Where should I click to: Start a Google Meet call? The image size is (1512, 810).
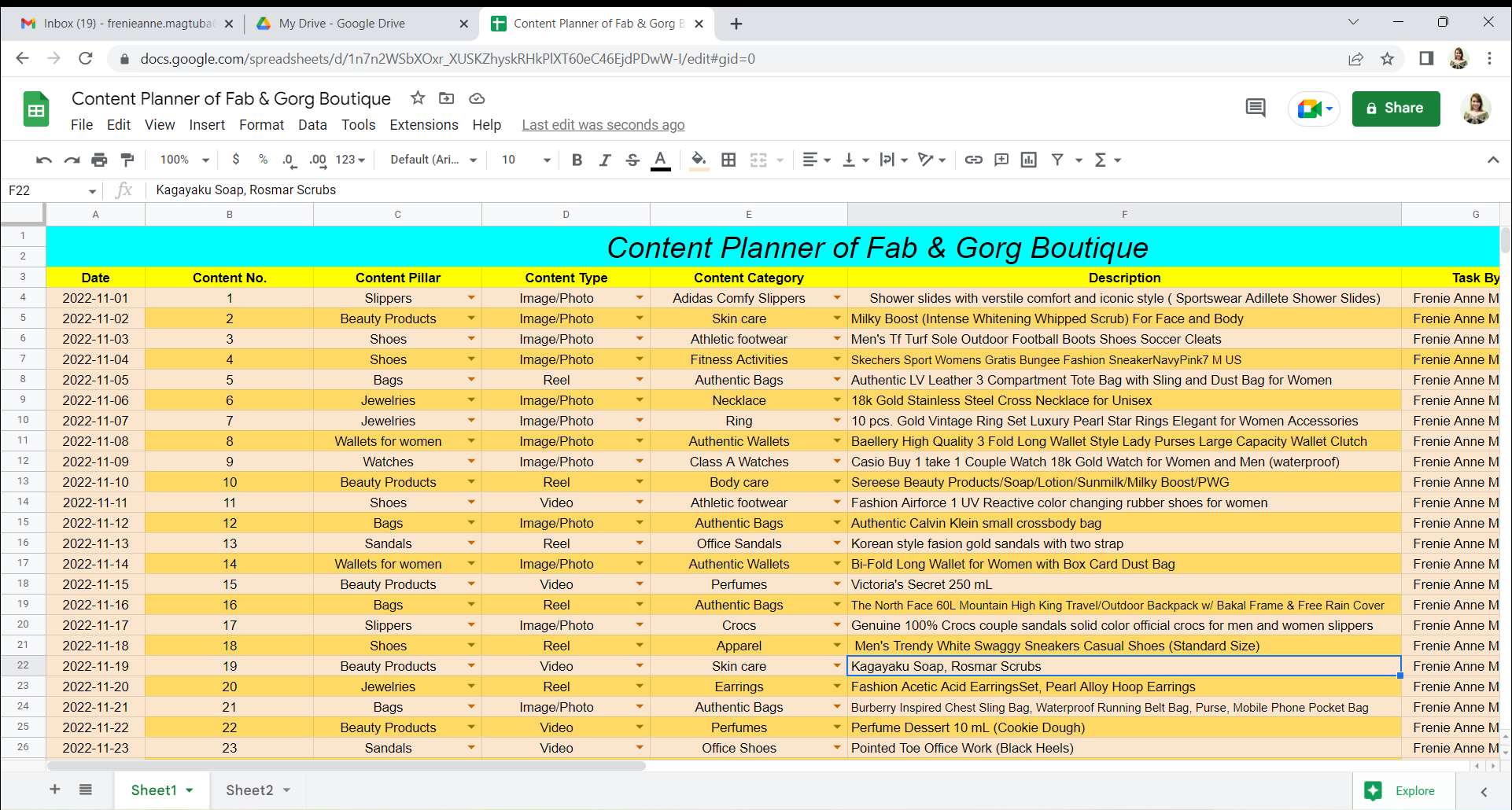point(1314,109)
